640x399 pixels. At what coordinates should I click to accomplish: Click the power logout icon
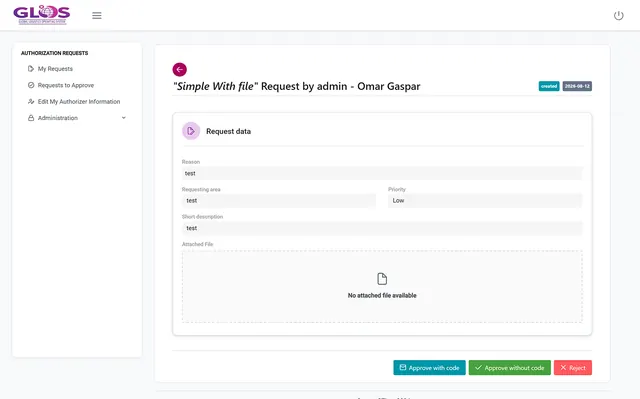(x=618, y=16)
